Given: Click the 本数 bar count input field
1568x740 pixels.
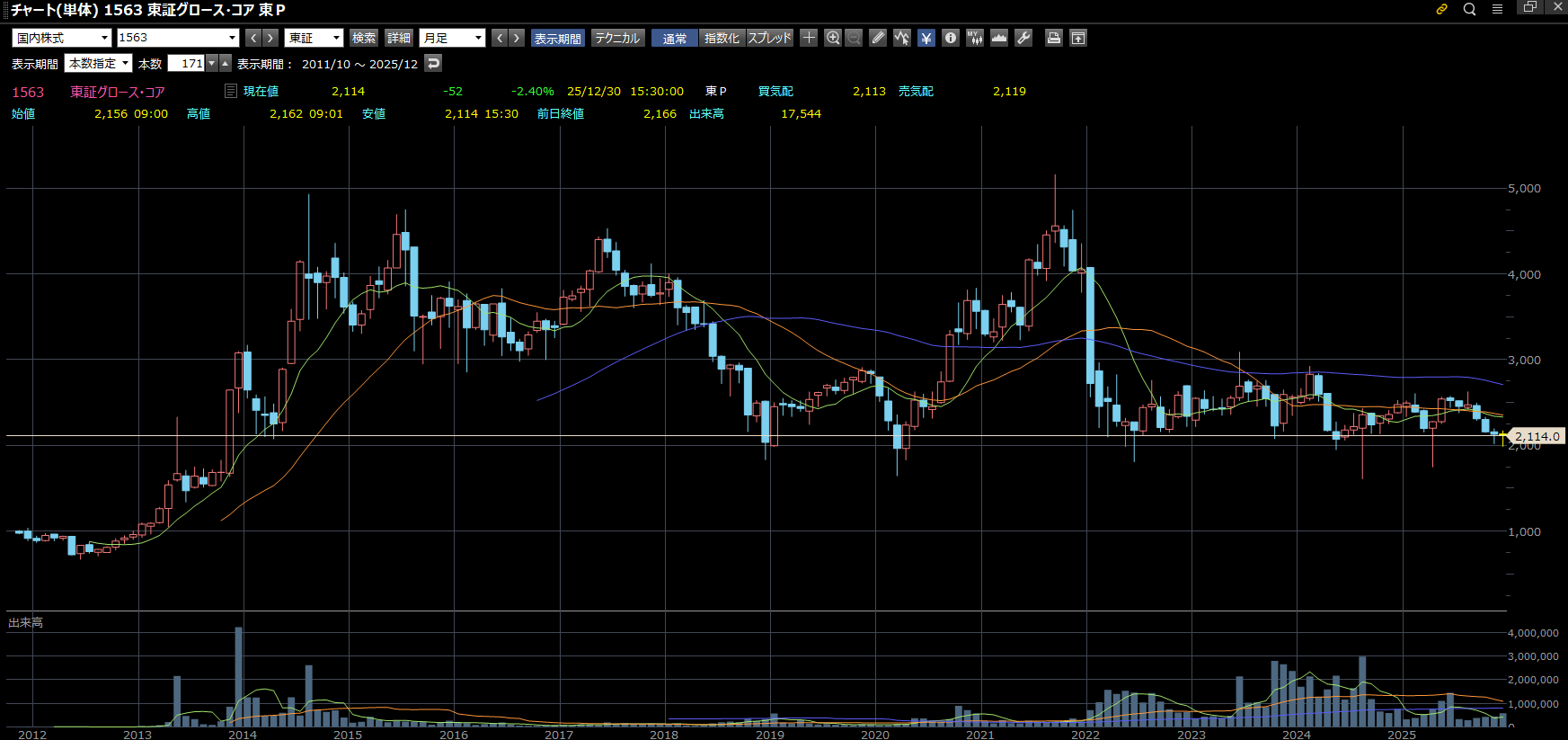Looking at the screenshot, I should tap(187, 63).
